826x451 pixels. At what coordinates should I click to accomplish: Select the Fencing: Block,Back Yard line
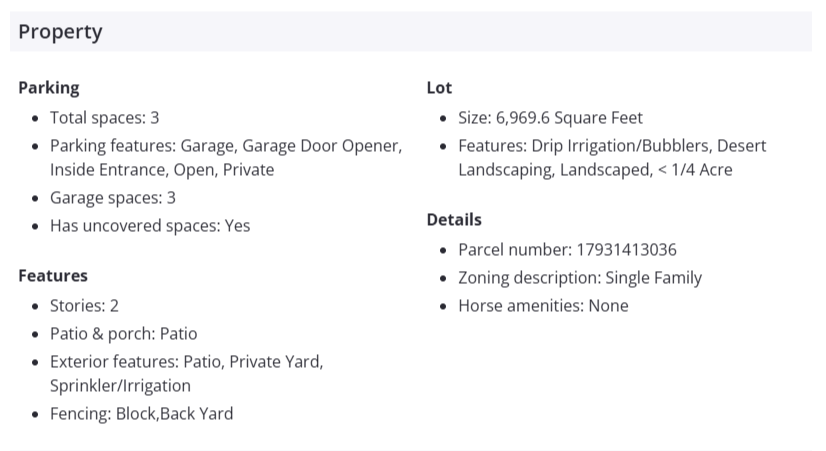point(141,414)
